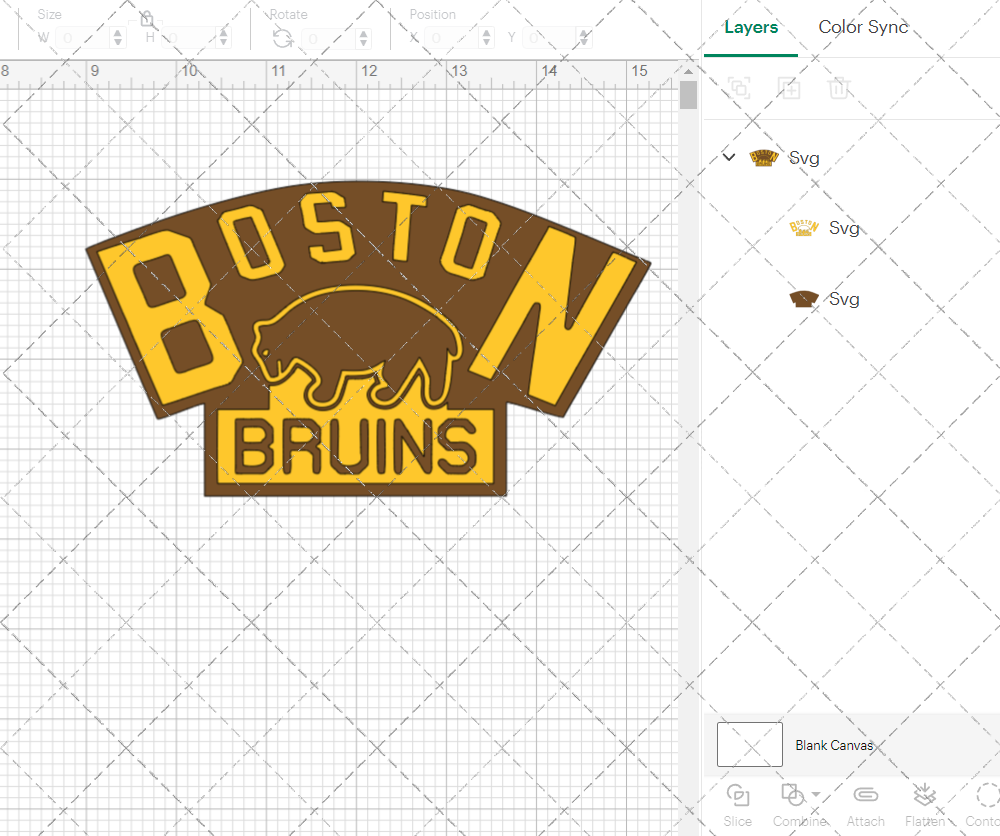Click the brown shape layer thumbnail
This screenshot has width=1000, height=836.
coord(804,298)
